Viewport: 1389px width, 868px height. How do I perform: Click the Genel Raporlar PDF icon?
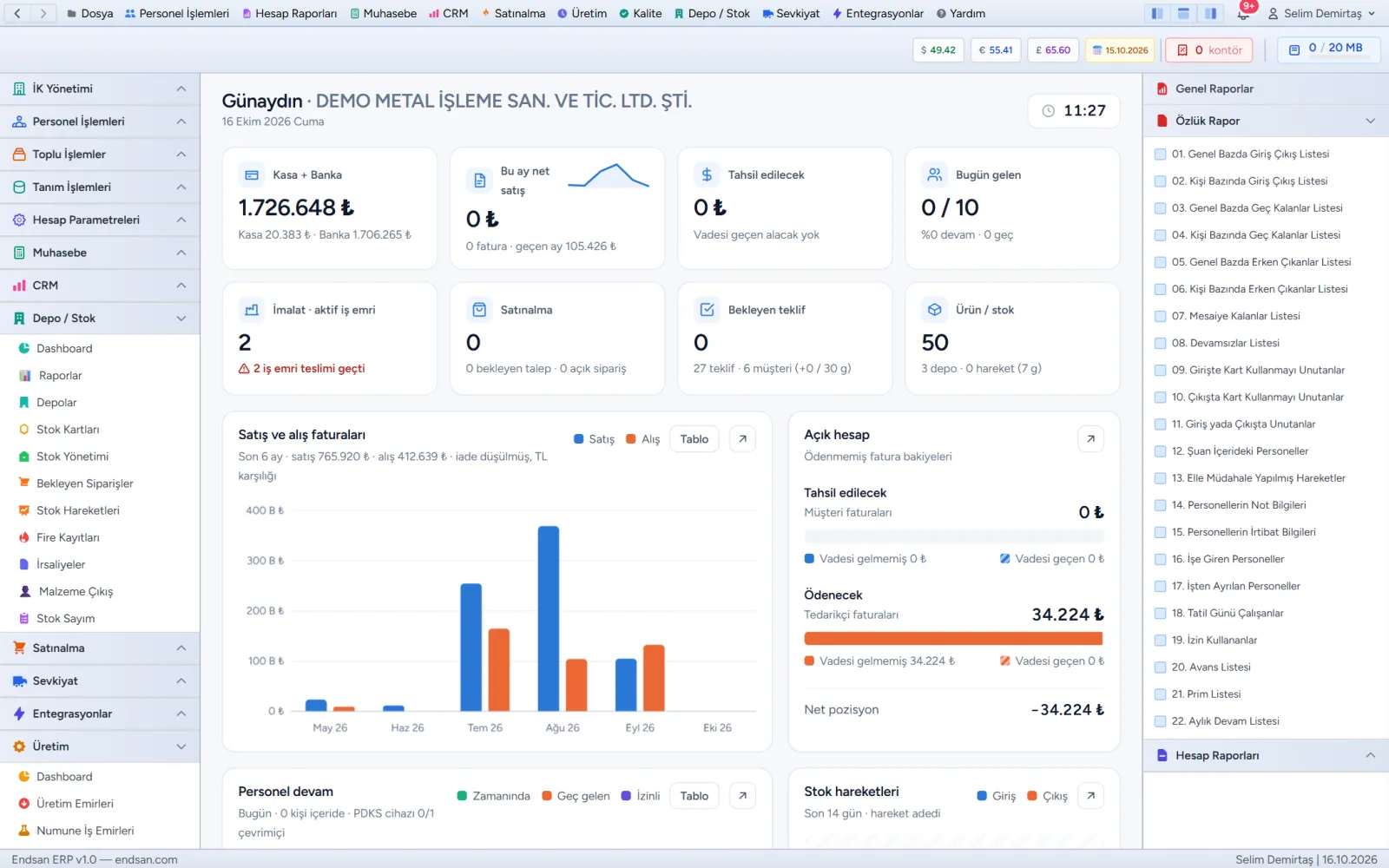pyautogui.click(x=1162, y=89)
